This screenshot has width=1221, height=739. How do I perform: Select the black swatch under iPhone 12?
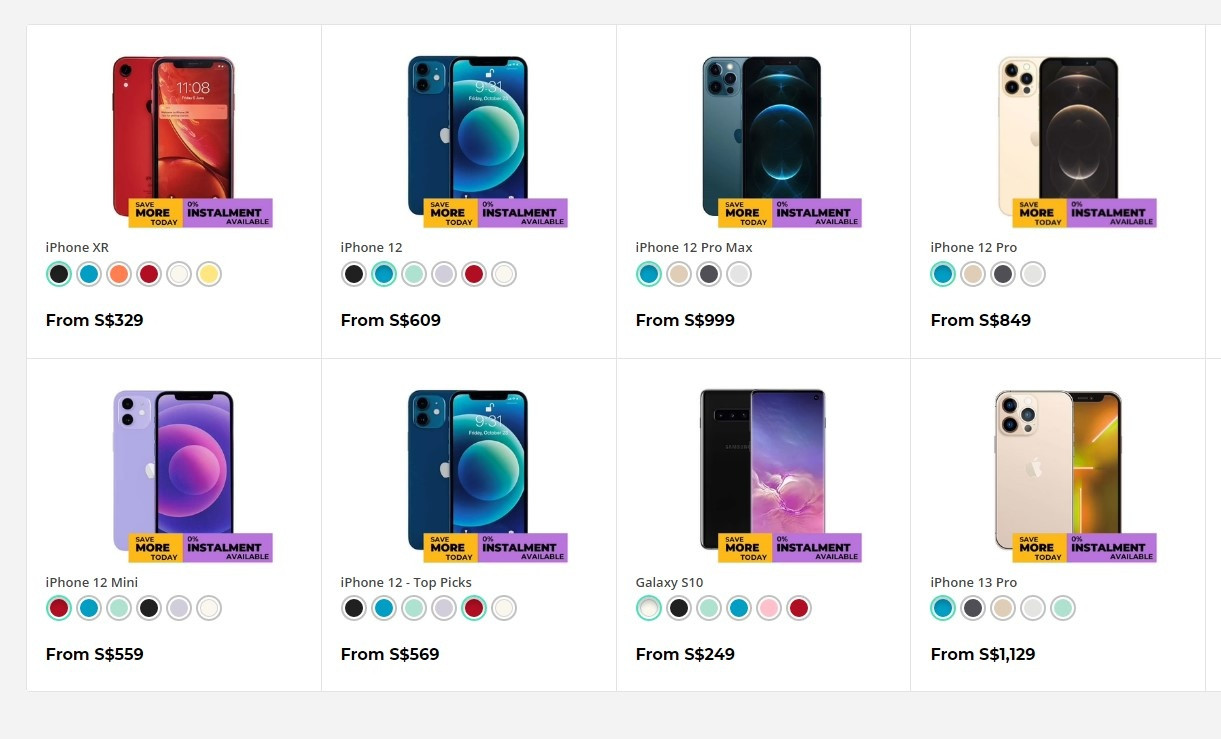tap(354, 274)
